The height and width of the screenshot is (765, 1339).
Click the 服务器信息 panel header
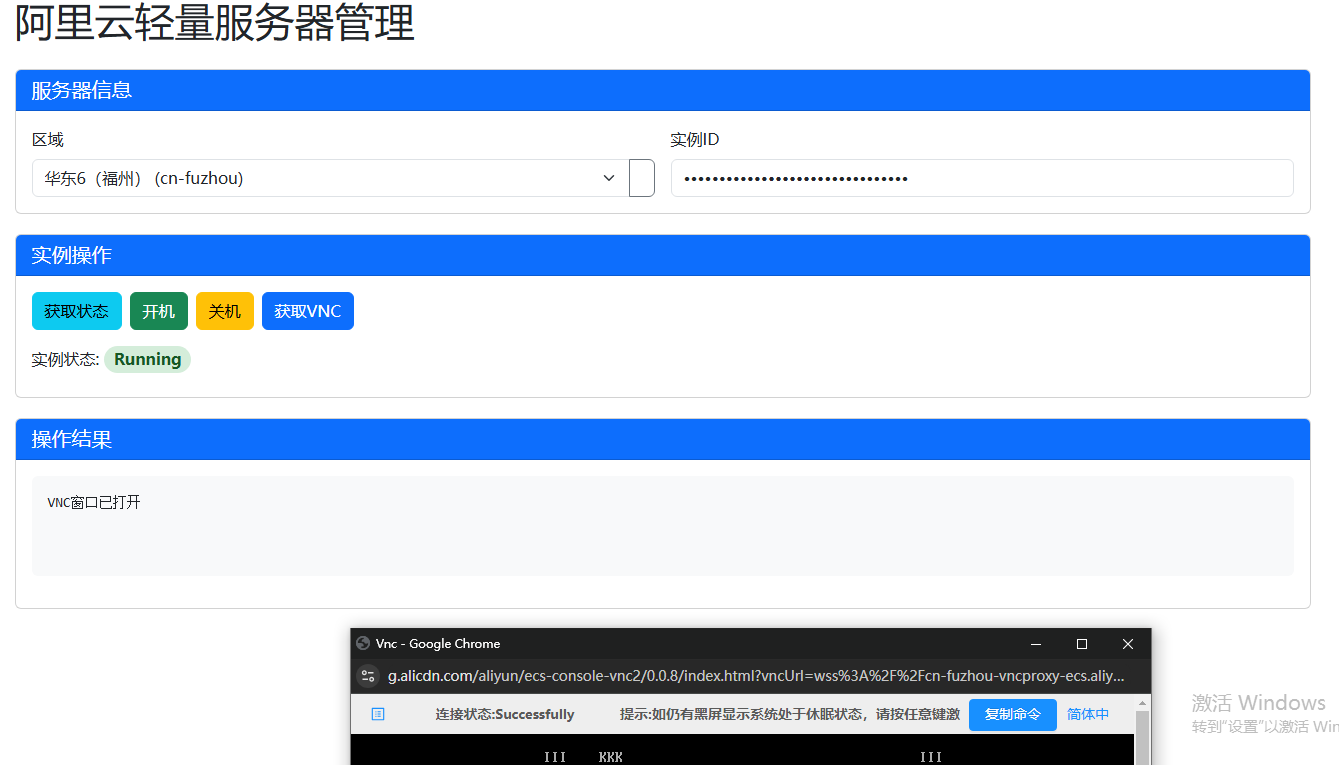tap(663, 90)
